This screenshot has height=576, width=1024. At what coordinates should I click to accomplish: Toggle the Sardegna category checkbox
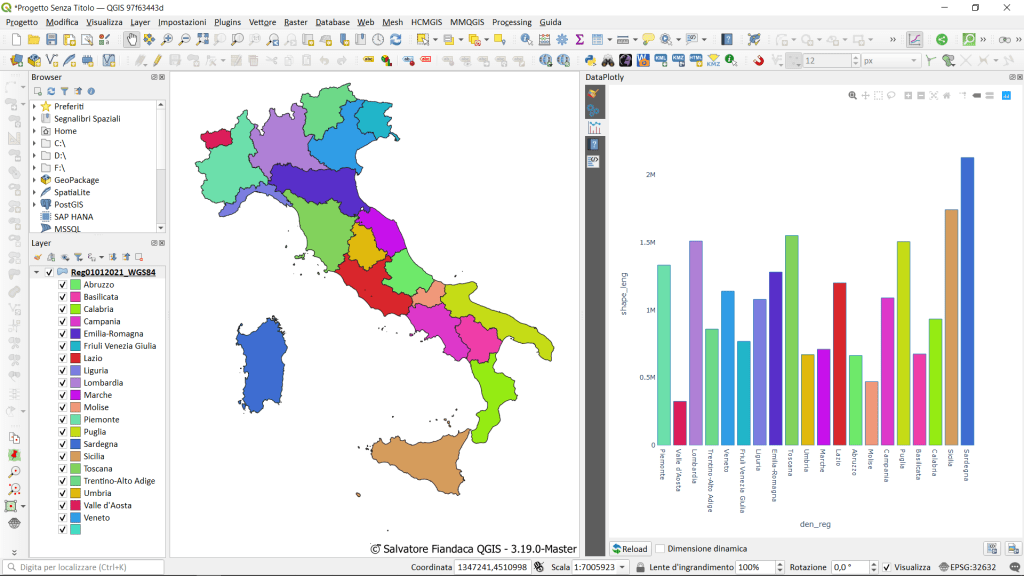coord(62,444)
